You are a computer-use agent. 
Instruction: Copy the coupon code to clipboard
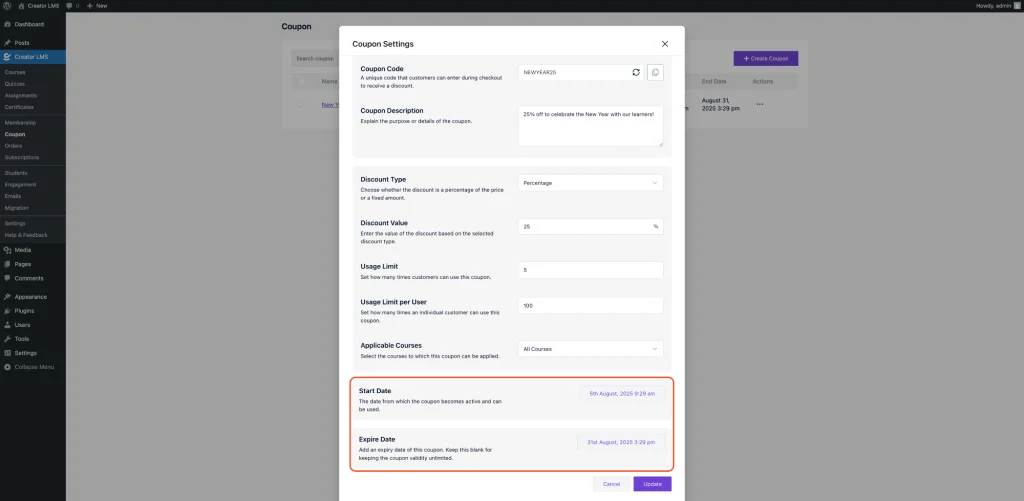click(x=655, y=72)
